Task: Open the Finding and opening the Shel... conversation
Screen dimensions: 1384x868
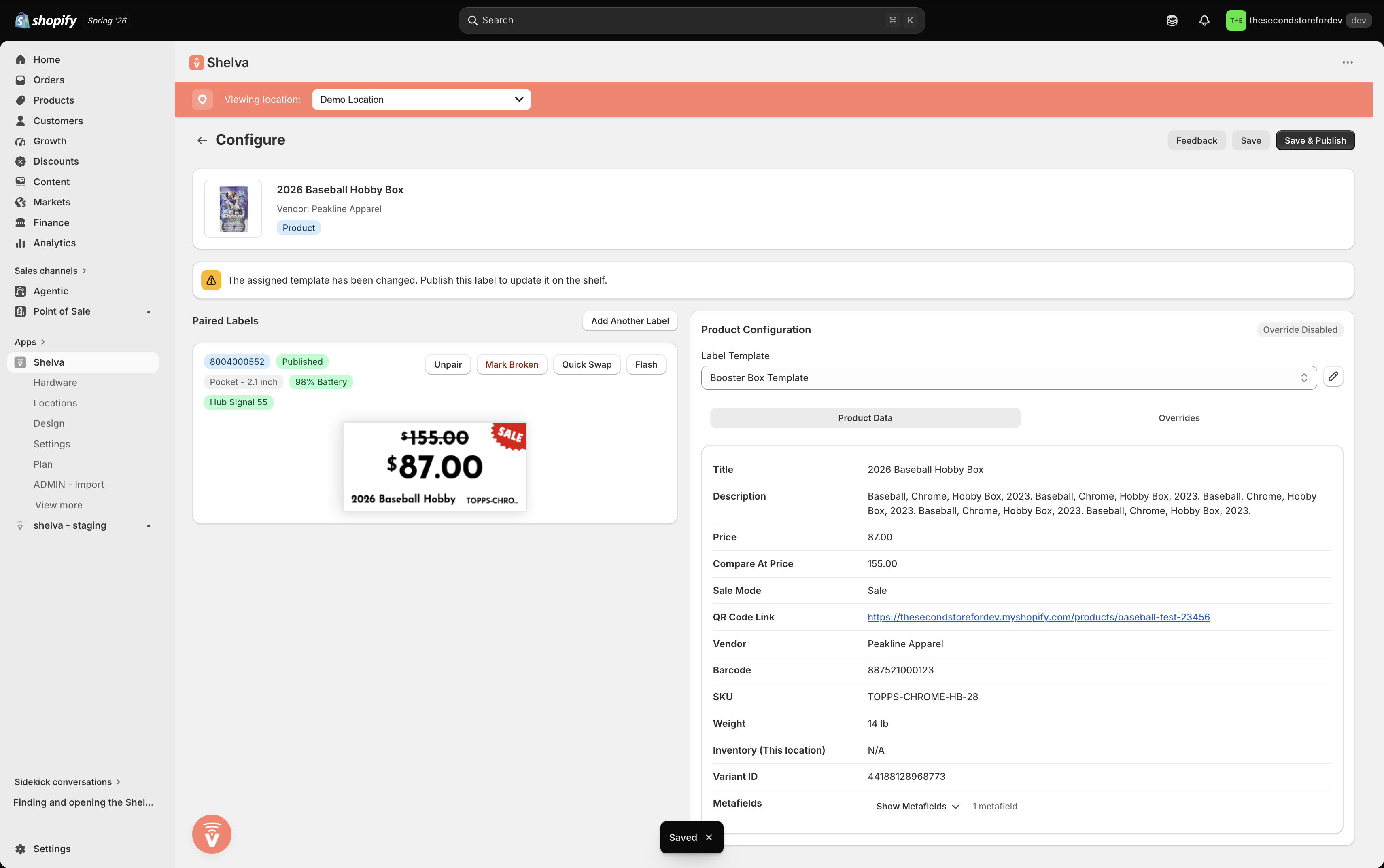Action: point(83,802)
